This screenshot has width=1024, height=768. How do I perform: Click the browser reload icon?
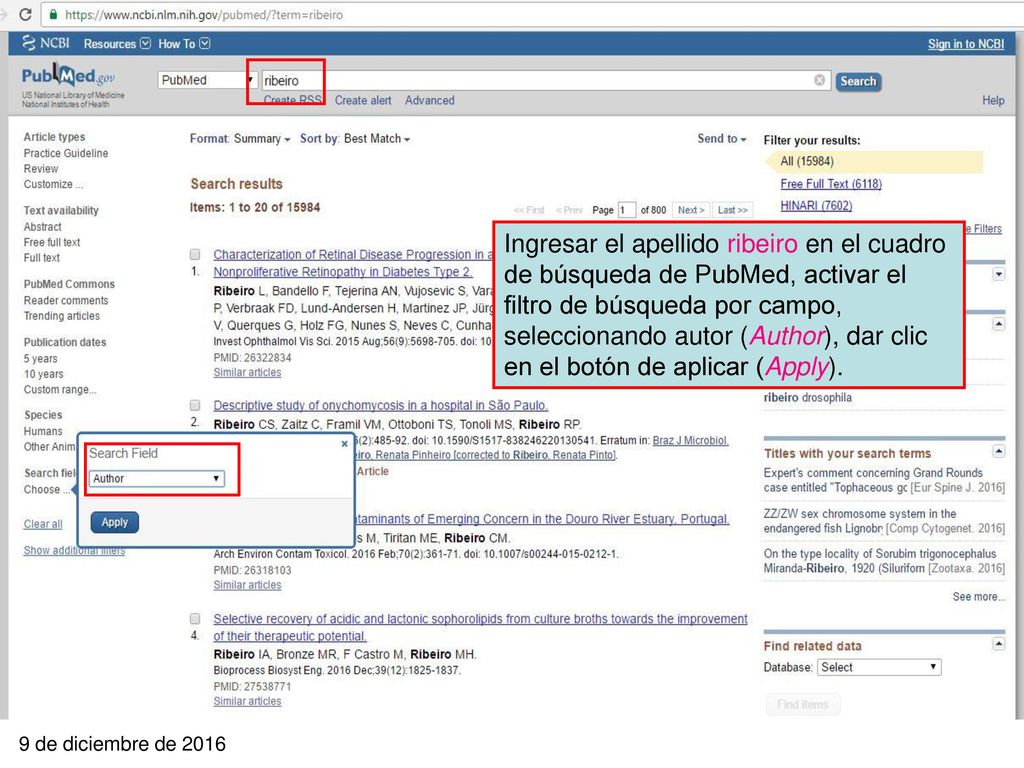click(x=25, y=14)
